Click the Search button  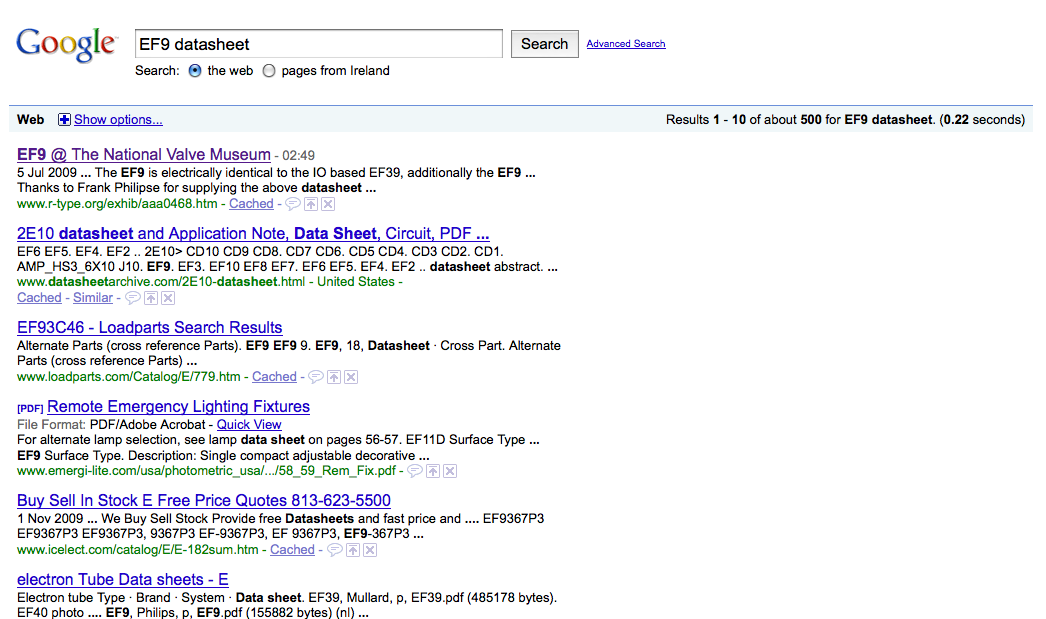[544, 44]
